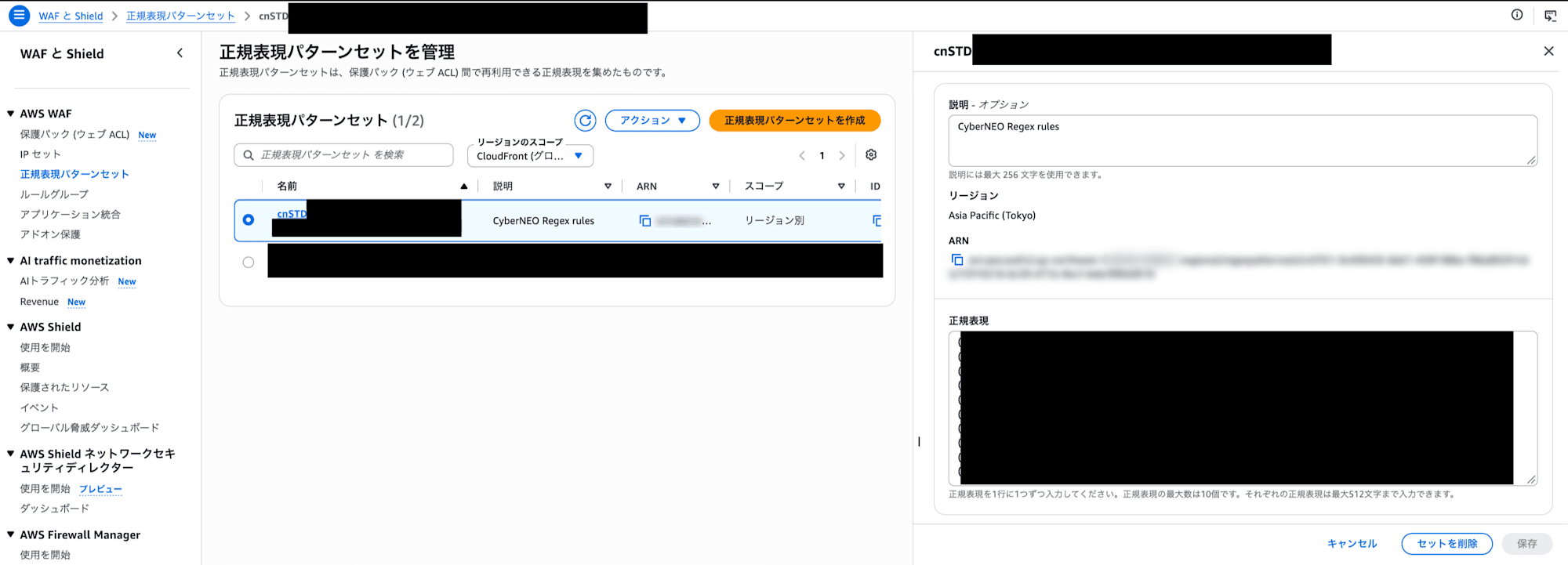Open 保護されたリソース under AWS Shield
The width and height of the screenshot is (1568, 565).
tap(64, 388)
